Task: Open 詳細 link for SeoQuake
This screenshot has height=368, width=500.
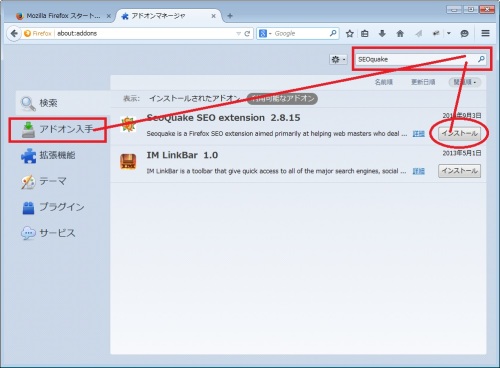Action: click(x=419, y=134)
